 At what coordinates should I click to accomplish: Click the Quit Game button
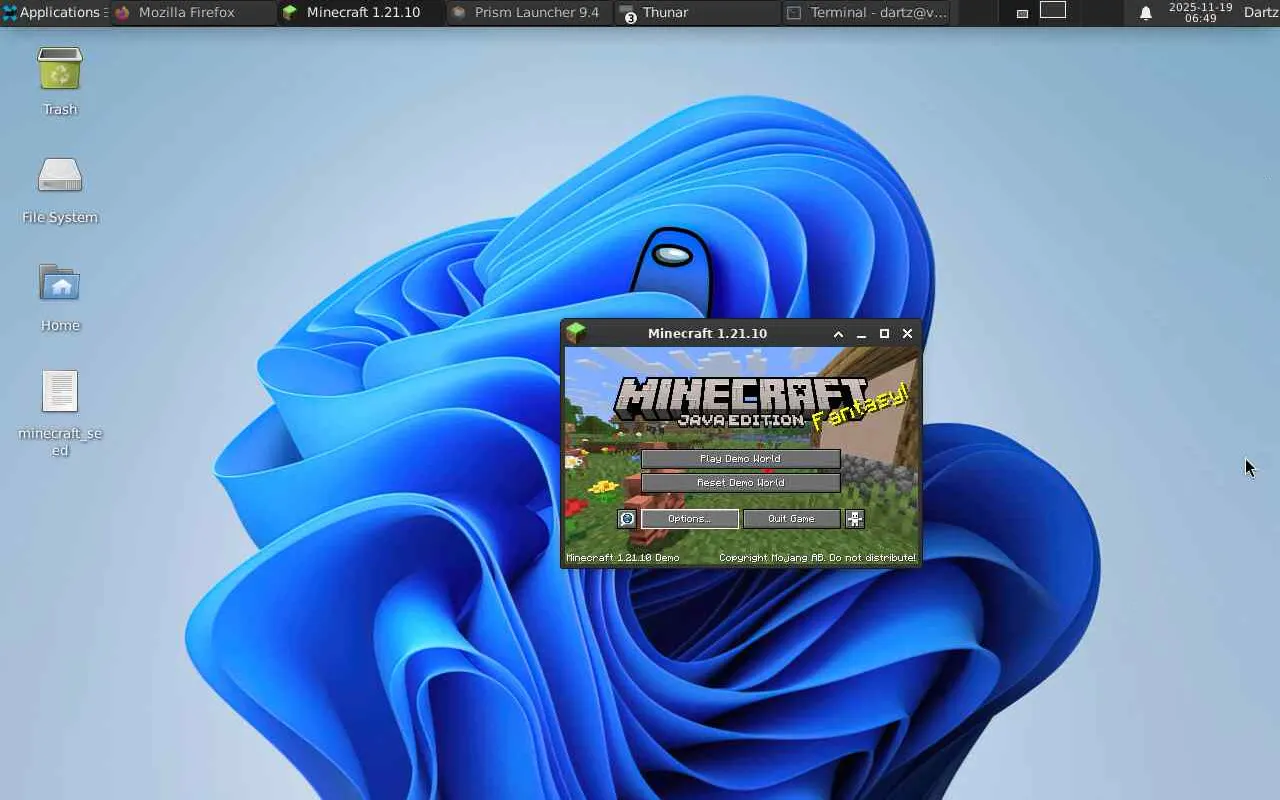(x=791, y=519)
